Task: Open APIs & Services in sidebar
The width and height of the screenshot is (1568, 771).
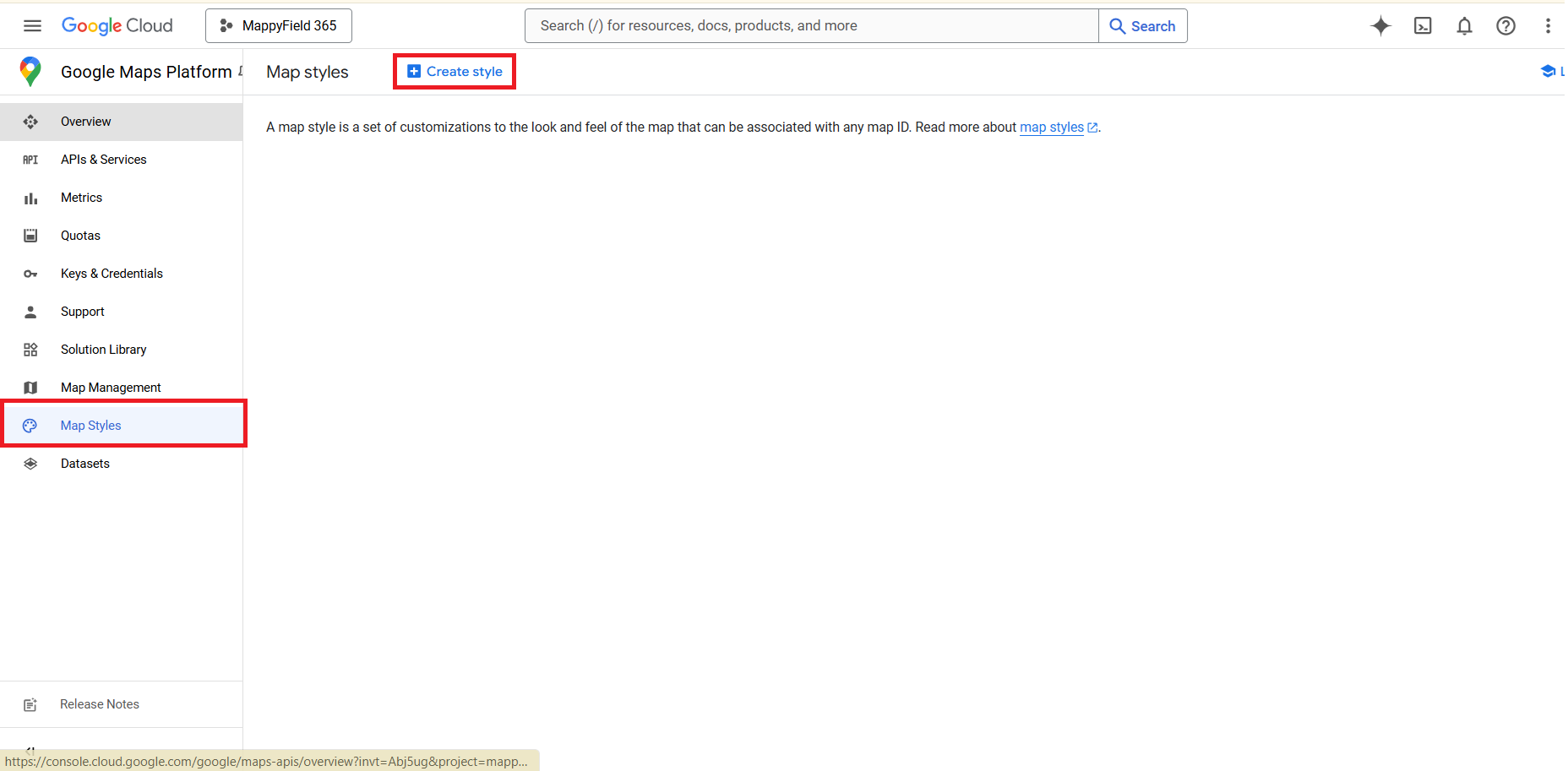Action: click(103, 160)
